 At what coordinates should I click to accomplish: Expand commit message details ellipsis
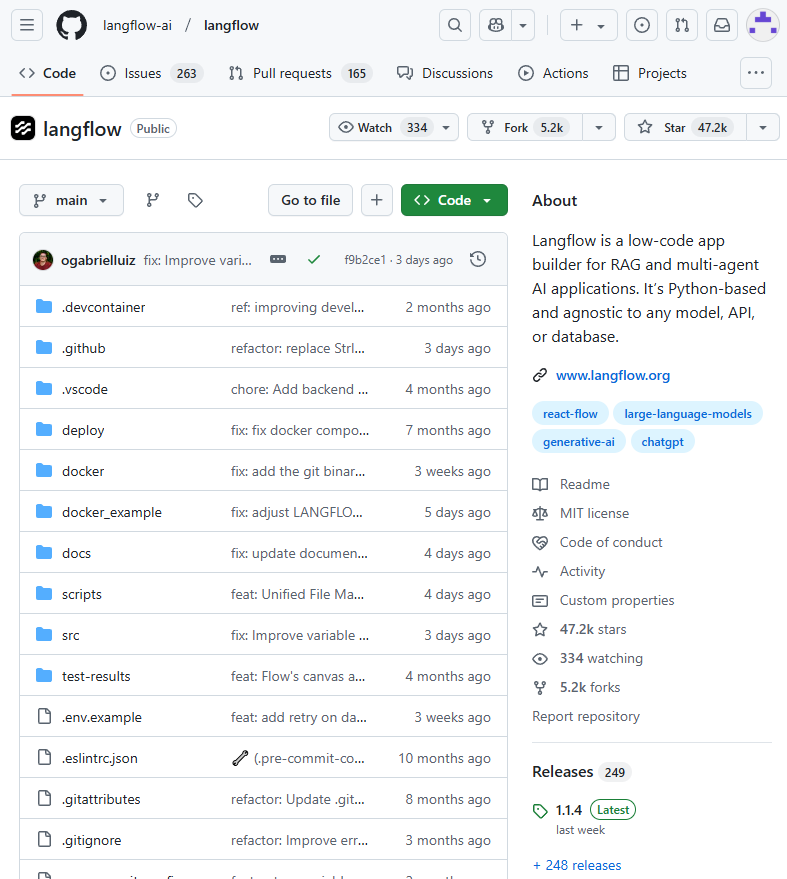coord(278,260)
